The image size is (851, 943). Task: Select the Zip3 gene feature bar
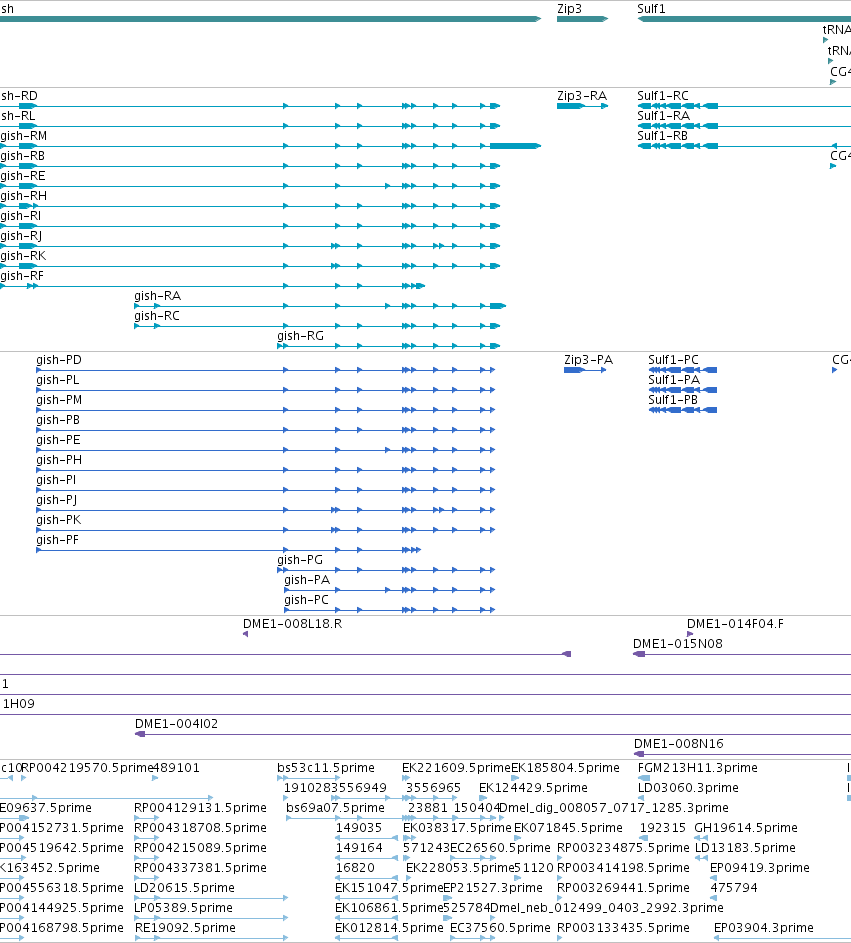point(582,19)
